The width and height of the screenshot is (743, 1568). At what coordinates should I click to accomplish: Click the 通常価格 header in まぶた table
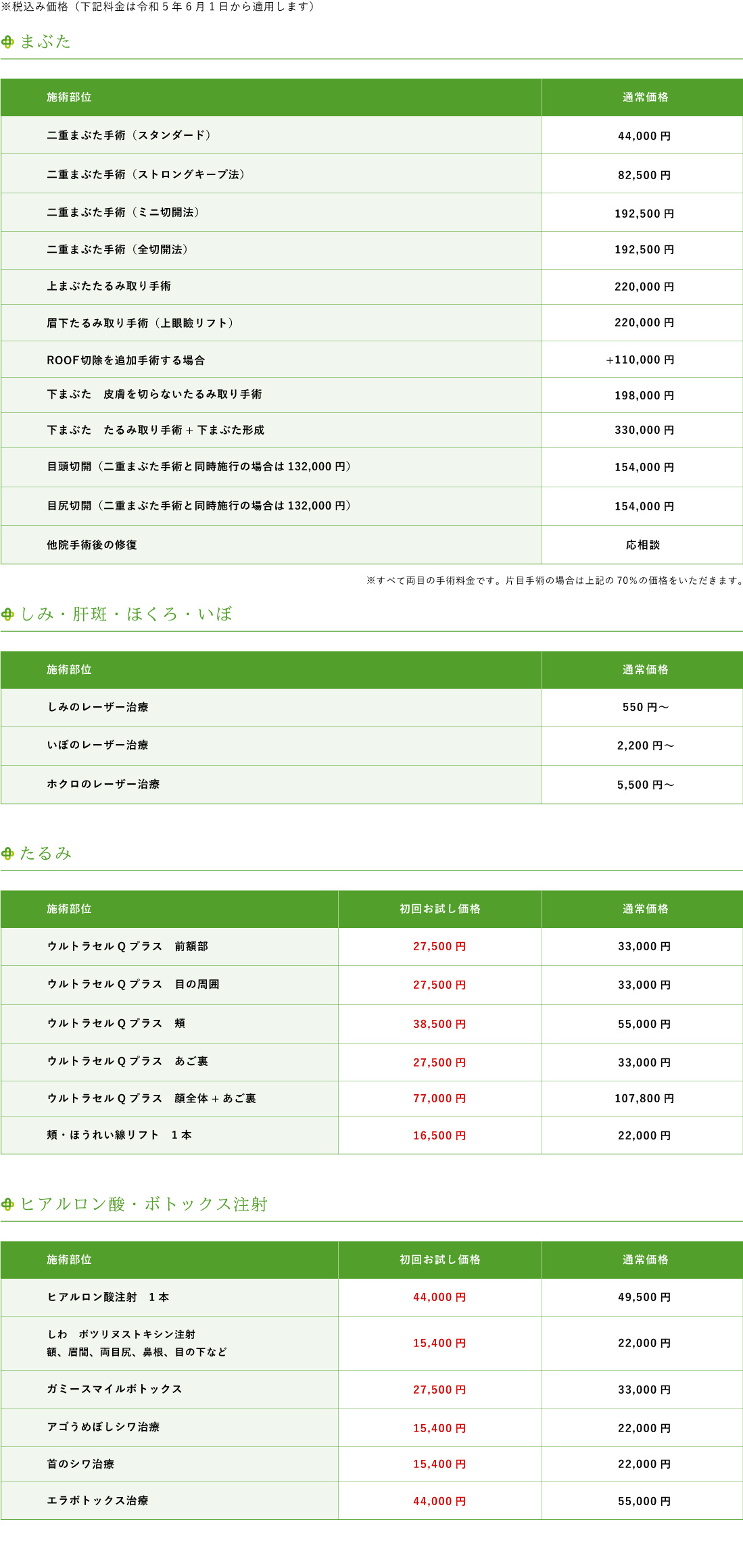tap(646, 97)
